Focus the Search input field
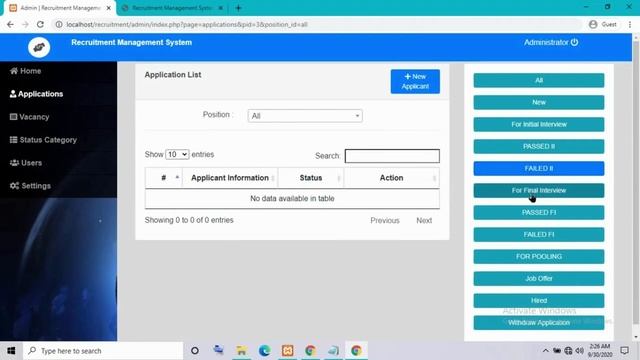 [392, 156]
